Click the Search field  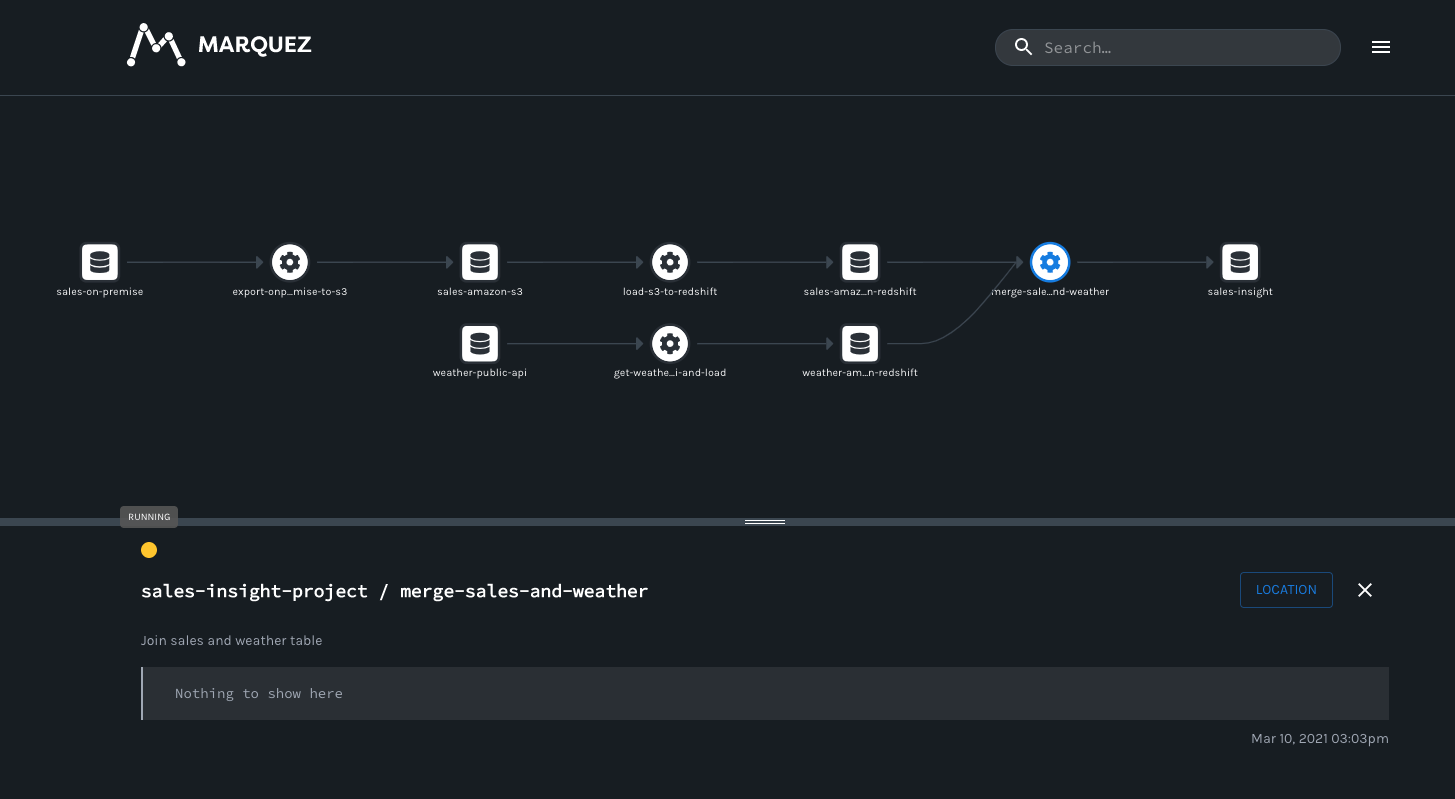pos(1167,47)
